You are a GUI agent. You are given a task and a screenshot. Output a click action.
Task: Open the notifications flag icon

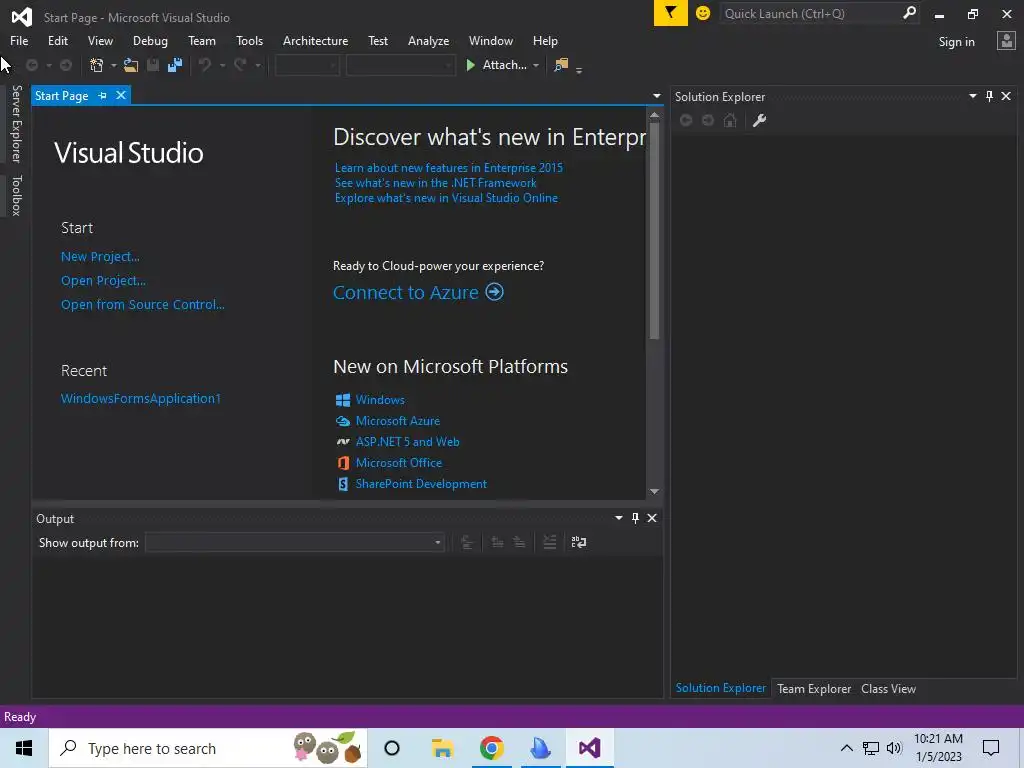[x=670, y=13]
